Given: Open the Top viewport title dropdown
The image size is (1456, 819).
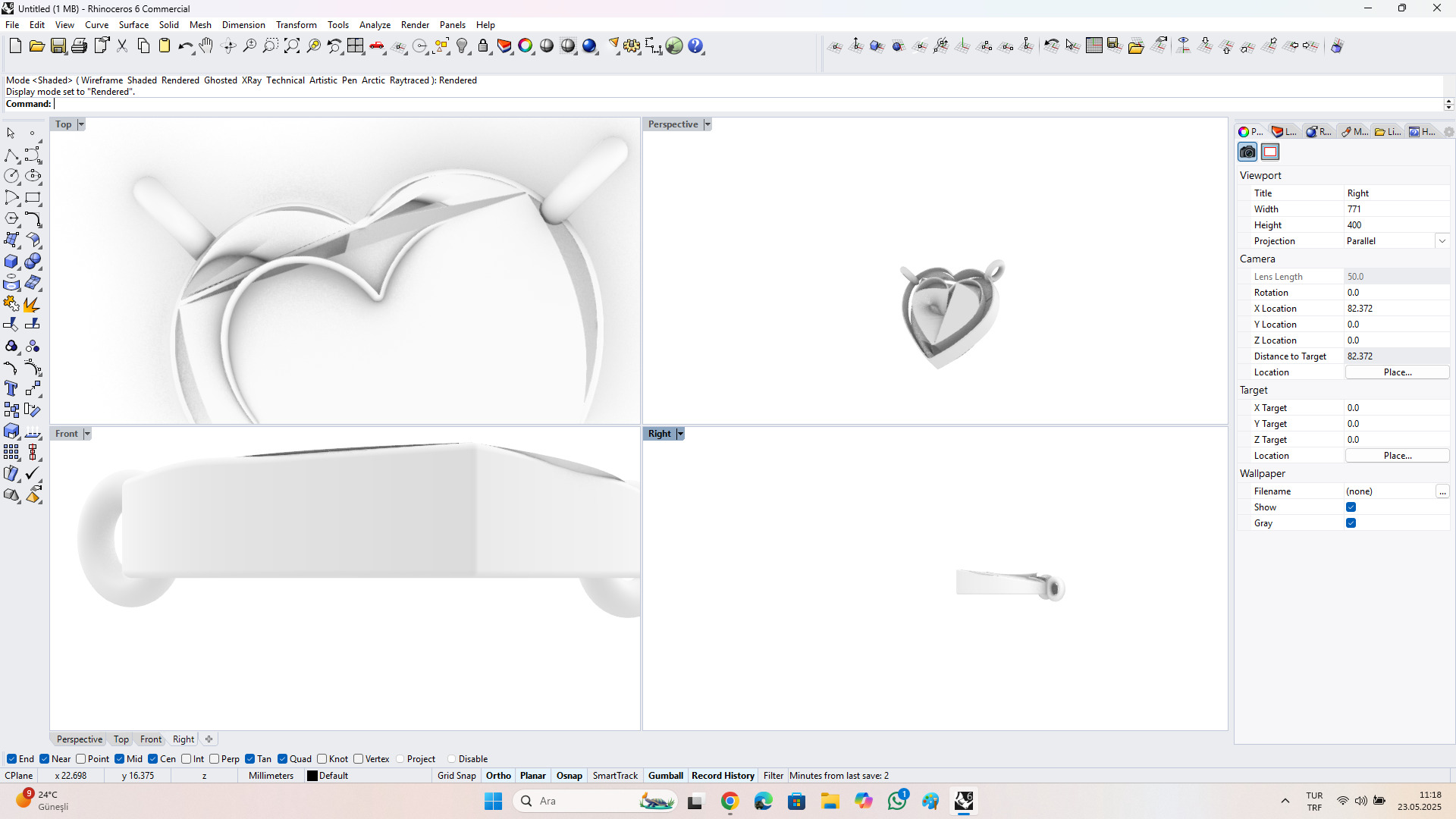Looking at the screenshot, I should coord(81,124).
